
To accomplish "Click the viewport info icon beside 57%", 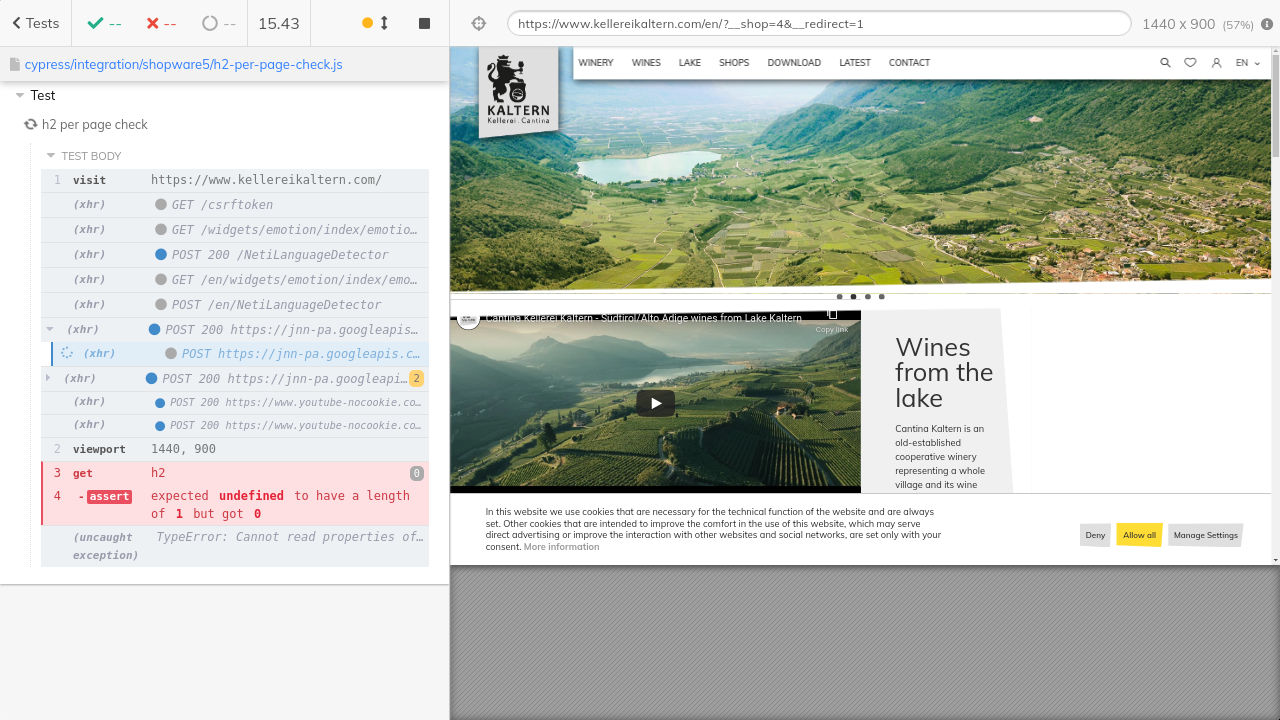I will [x=1267, y=24].
